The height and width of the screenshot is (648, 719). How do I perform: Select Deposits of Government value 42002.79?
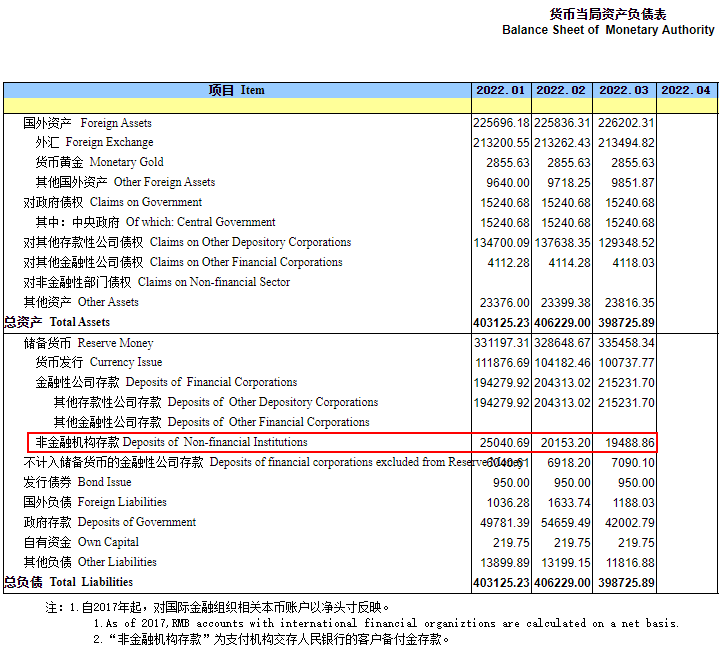630,523
